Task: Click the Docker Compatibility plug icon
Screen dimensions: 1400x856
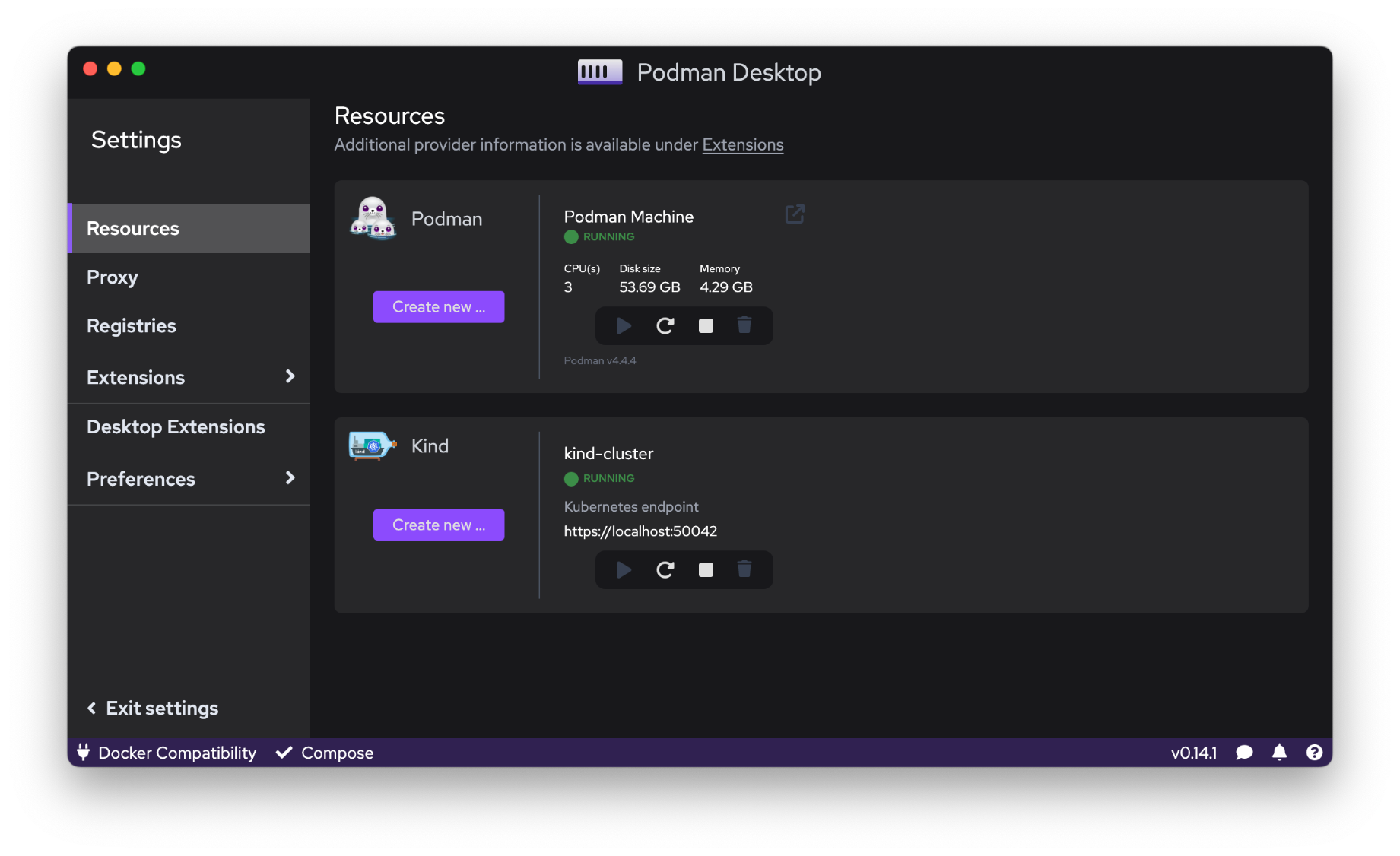Action: tap(84, 752)
